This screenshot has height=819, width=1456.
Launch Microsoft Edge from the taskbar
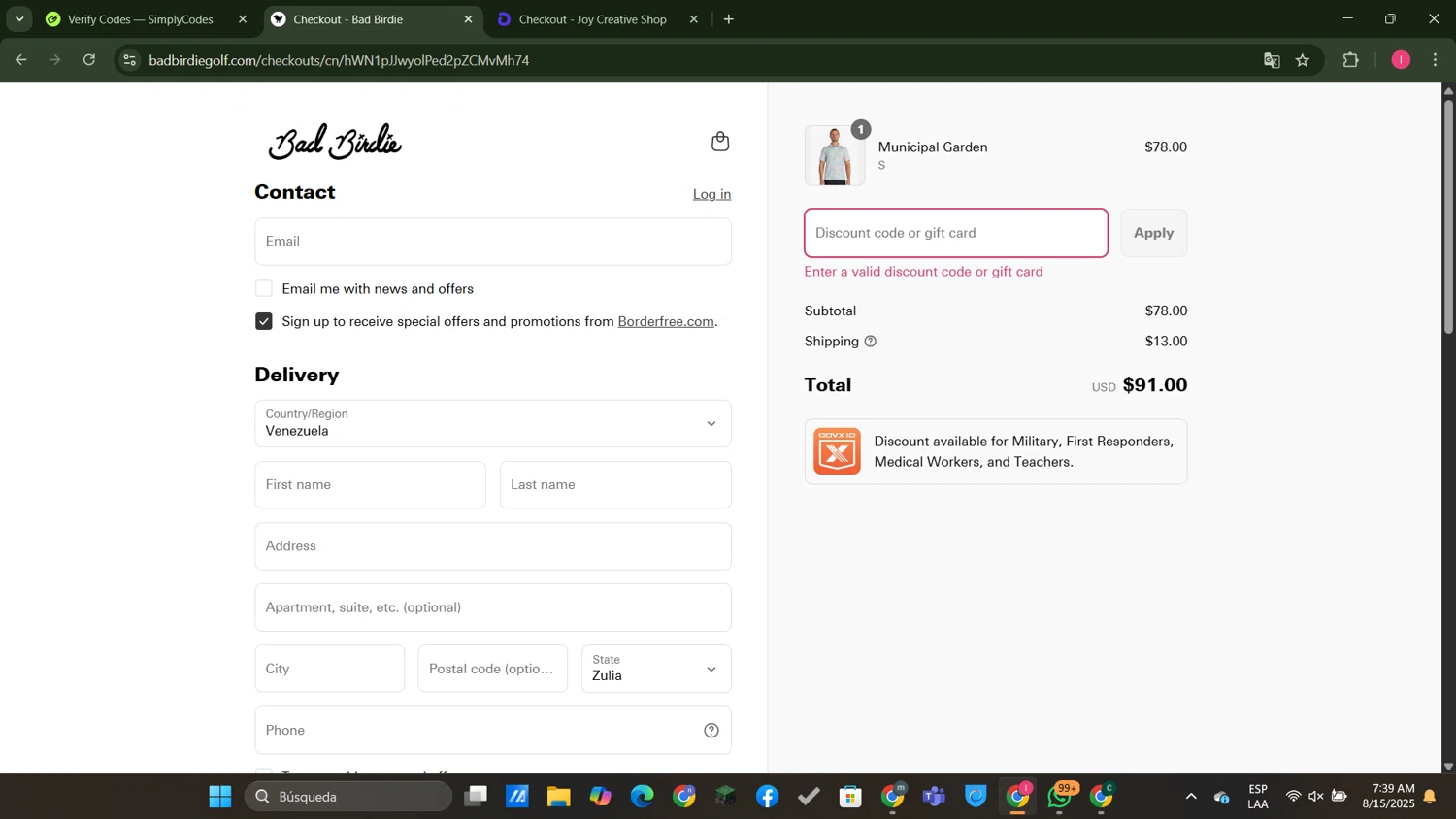click(x=643, y=797)
